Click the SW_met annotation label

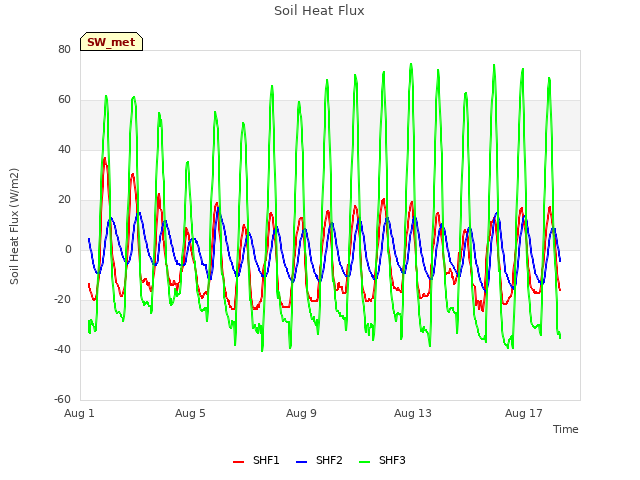111,42
